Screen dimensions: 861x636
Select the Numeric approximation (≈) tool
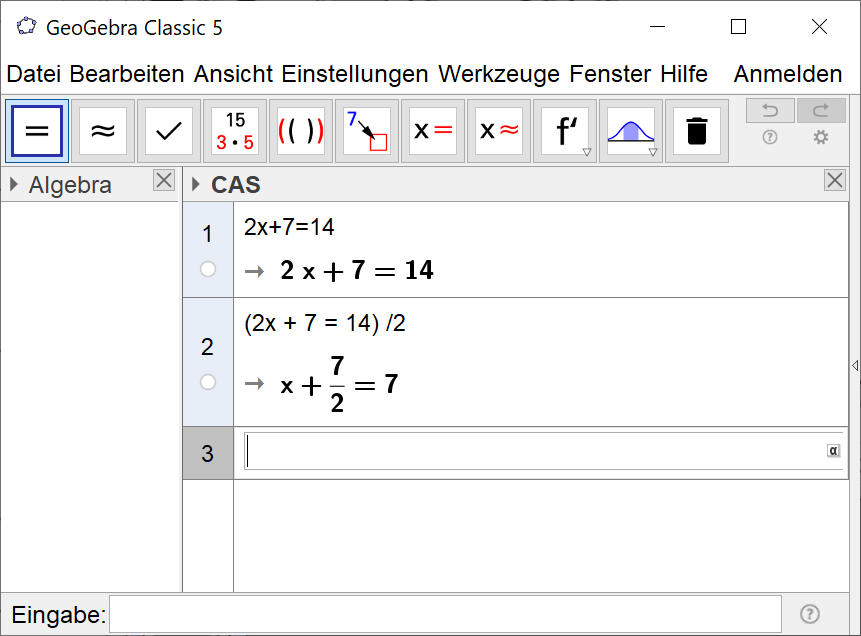(x=103, y=131)
